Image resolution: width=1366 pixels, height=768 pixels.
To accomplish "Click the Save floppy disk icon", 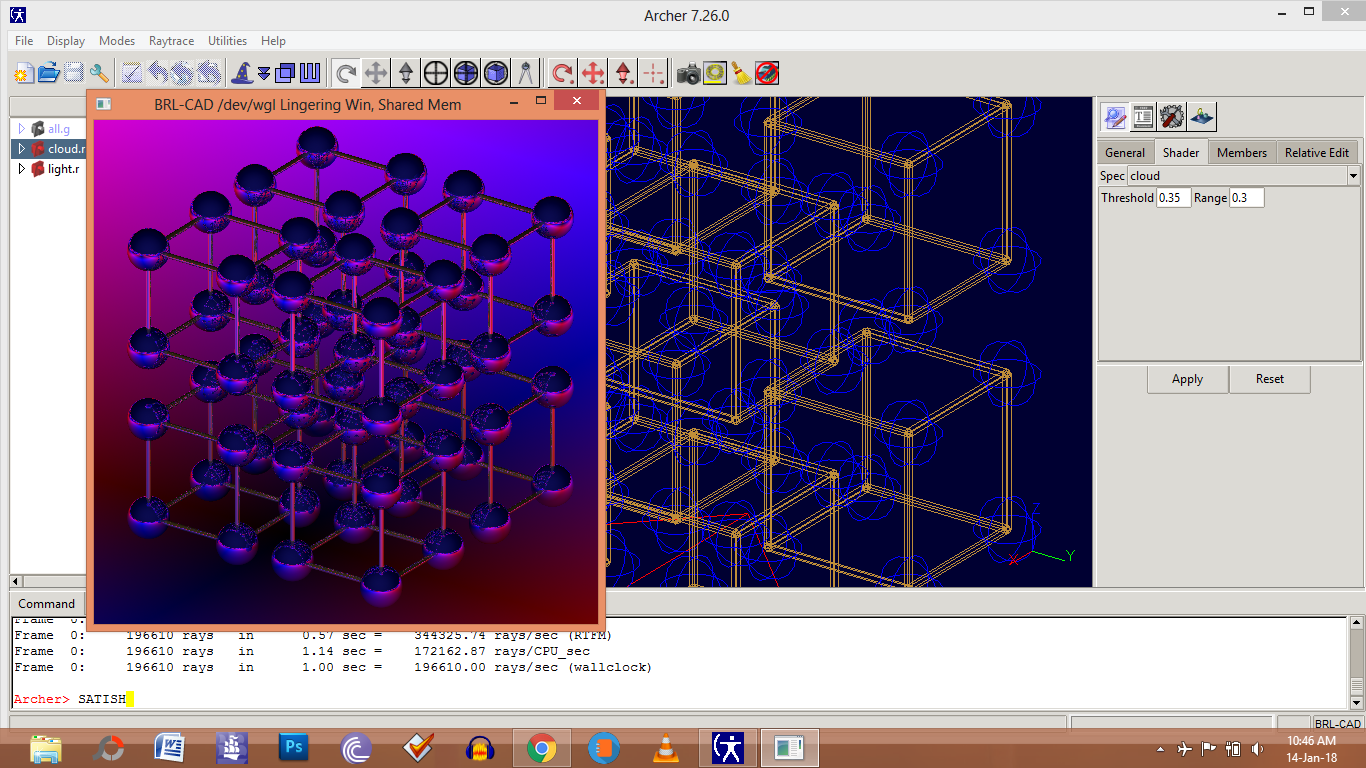I will (74, 73).
